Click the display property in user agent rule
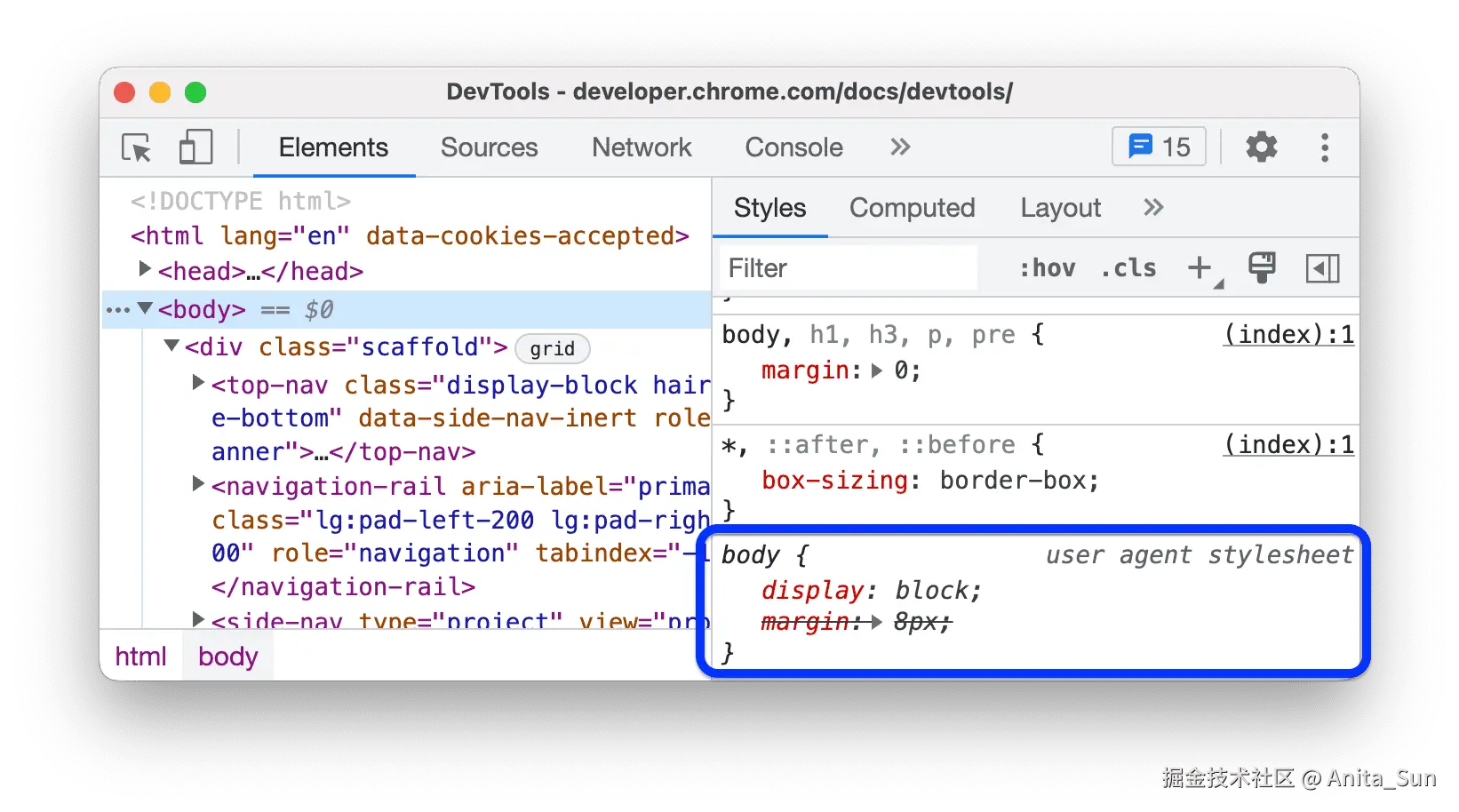The image size is (1459, 812). (812, 591)
